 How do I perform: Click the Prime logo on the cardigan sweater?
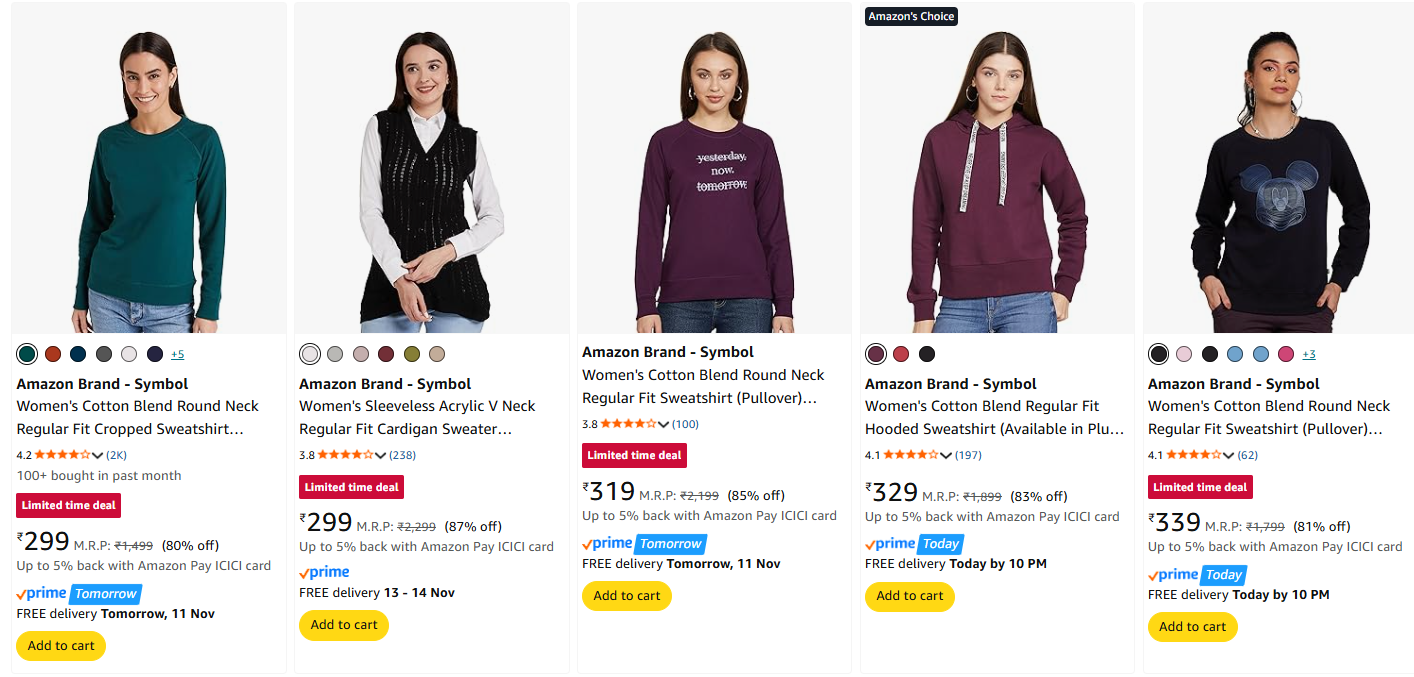pos(324,572)
